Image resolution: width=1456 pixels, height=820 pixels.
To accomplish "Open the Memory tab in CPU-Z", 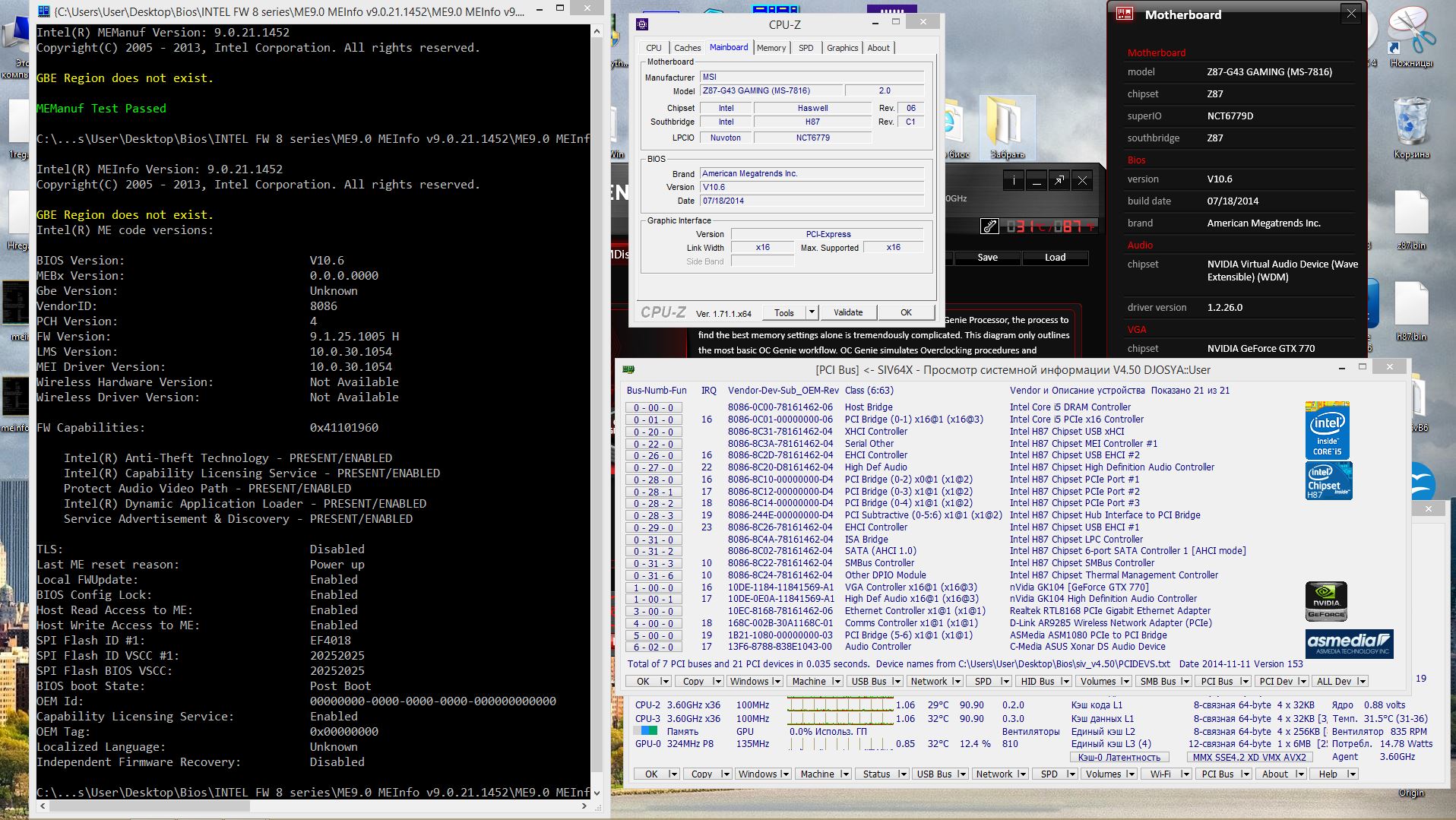I will (x=771, y=48).
